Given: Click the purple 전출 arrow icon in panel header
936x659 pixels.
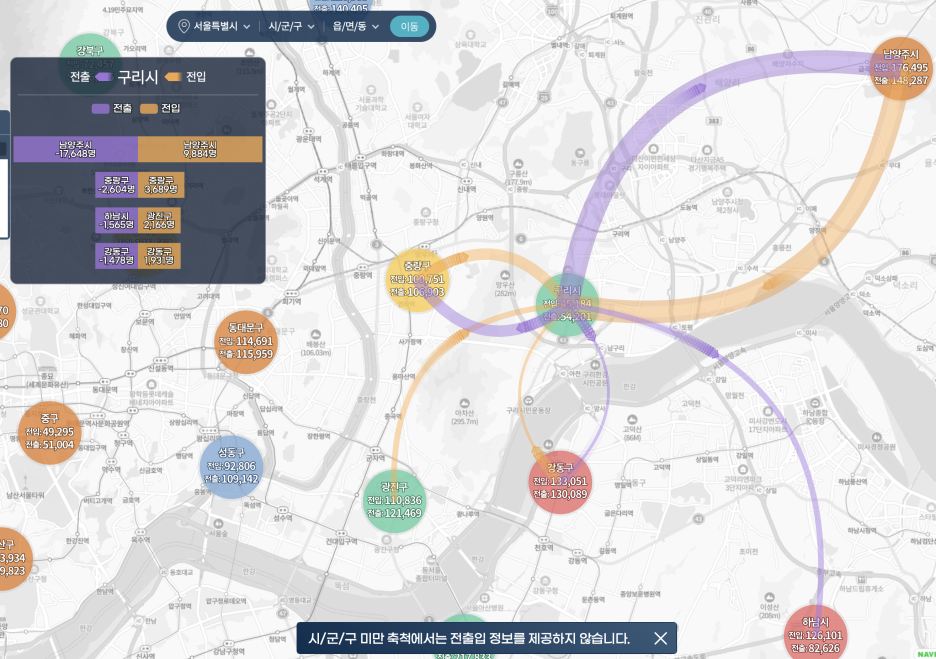Looking at the screenshot, I should click(103, 76).
